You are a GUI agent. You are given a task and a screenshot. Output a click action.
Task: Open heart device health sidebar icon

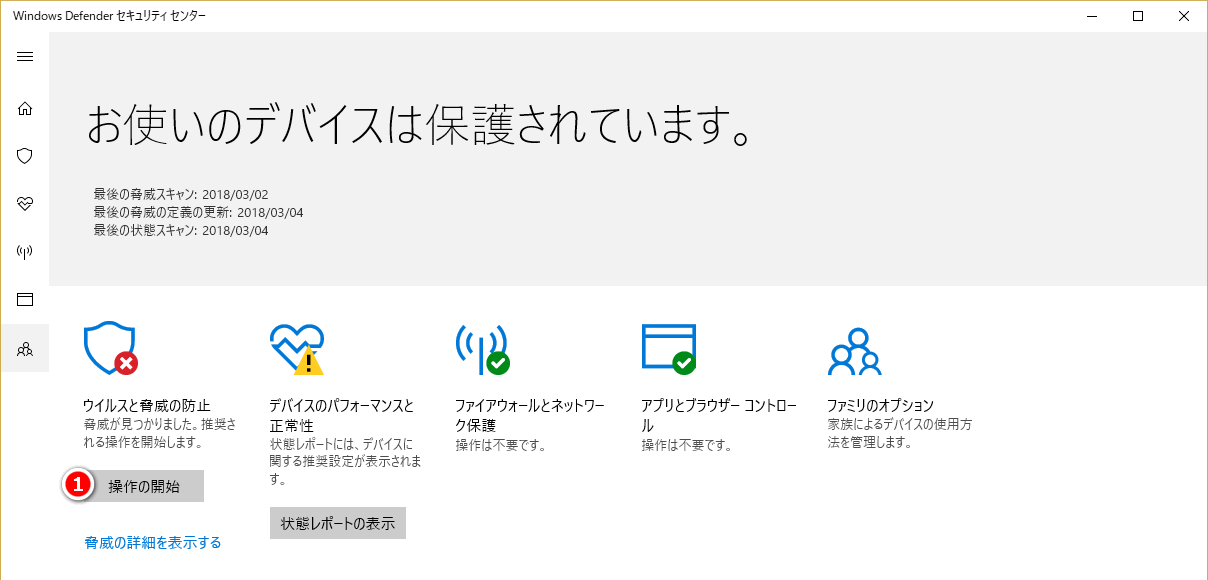click(25, 204)
